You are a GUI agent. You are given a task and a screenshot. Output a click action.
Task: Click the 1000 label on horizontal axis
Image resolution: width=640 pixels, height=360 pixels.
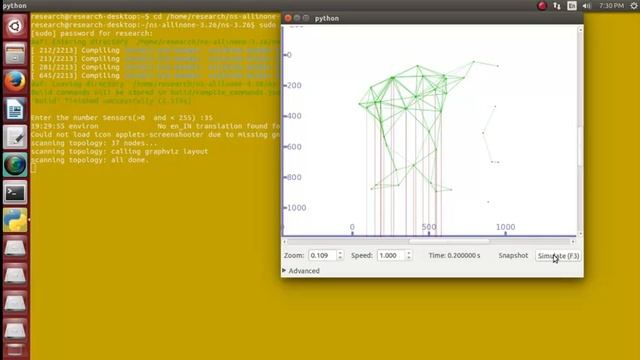505,227
